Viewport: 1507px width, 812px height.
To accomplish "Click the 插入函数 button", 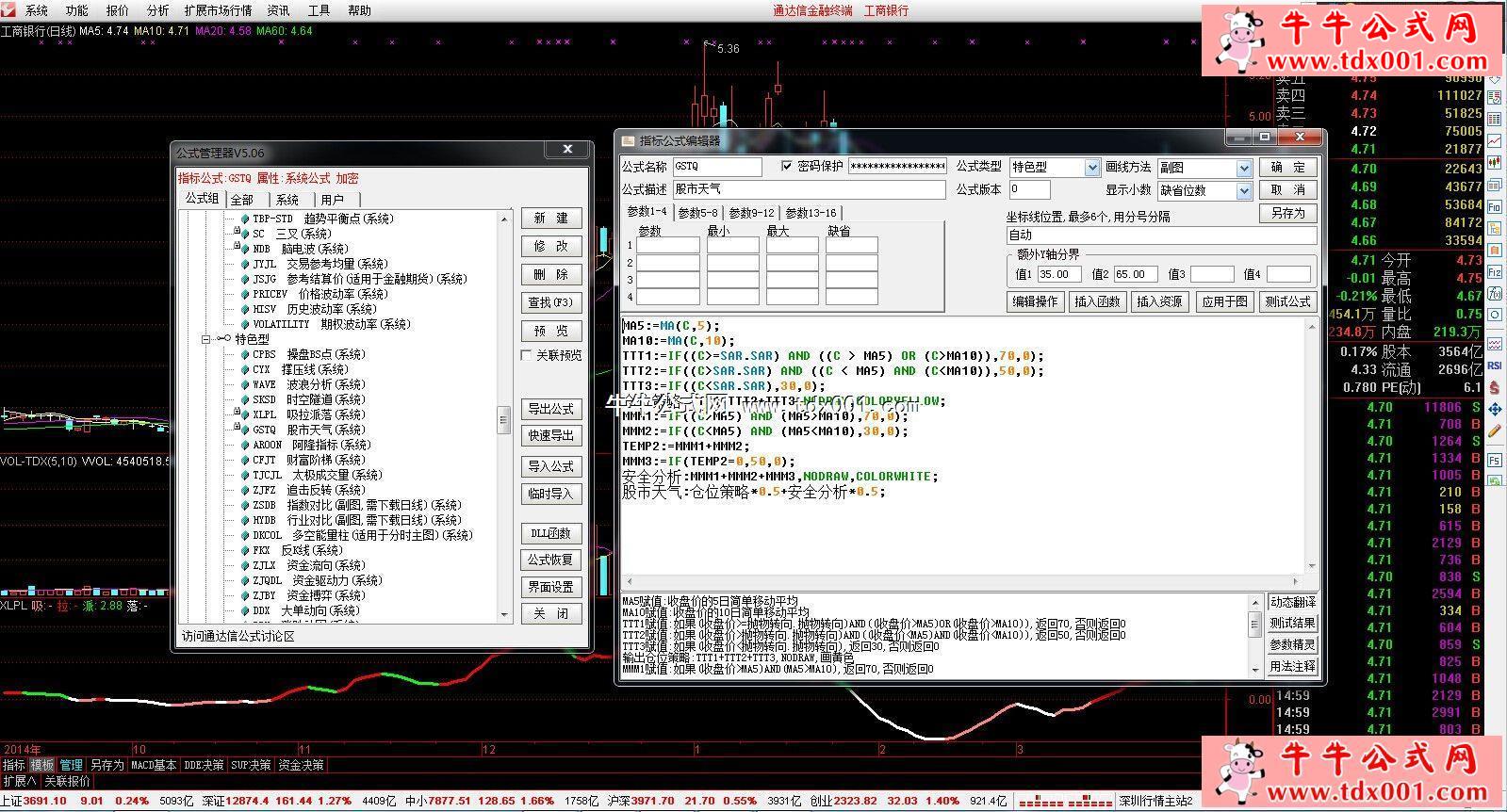I will point(1097,301).
